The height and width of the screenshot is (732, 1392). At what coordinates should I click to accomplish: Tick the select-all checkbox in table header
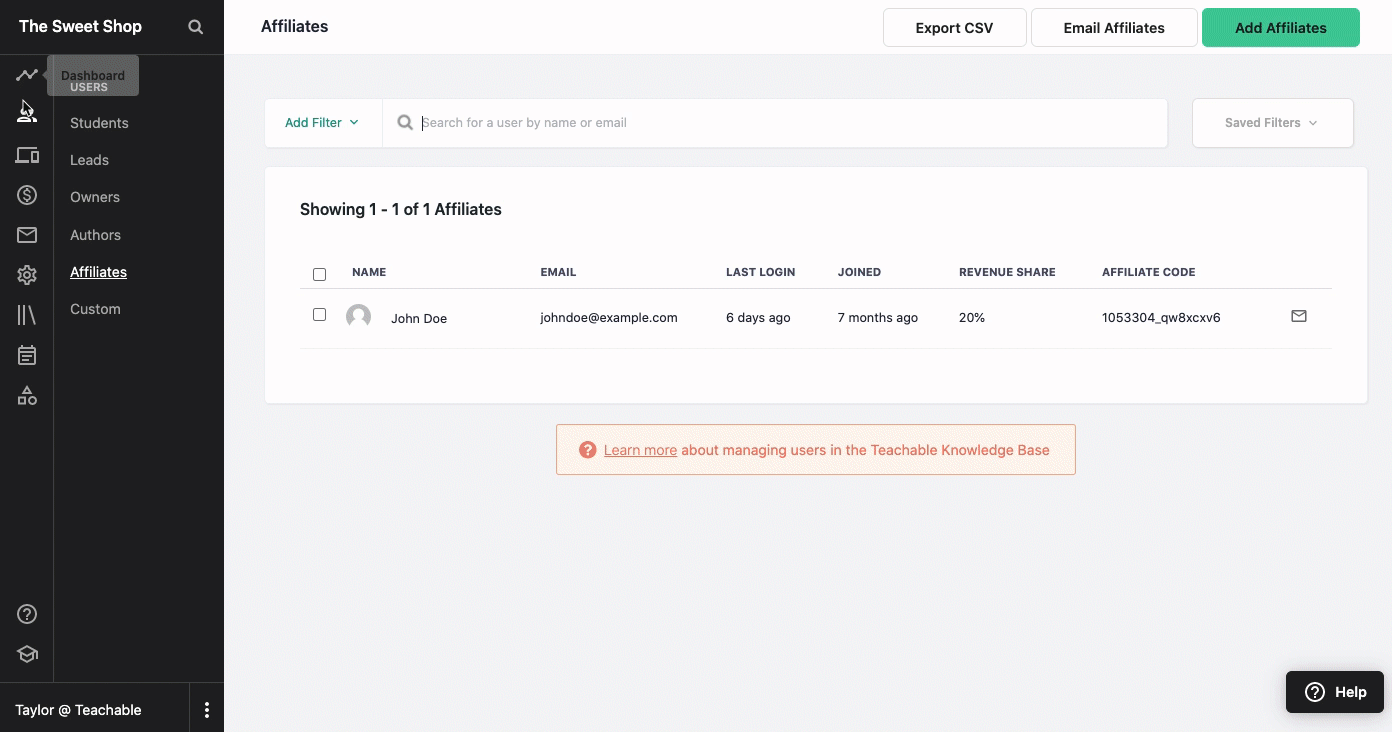tap(320, 274)
